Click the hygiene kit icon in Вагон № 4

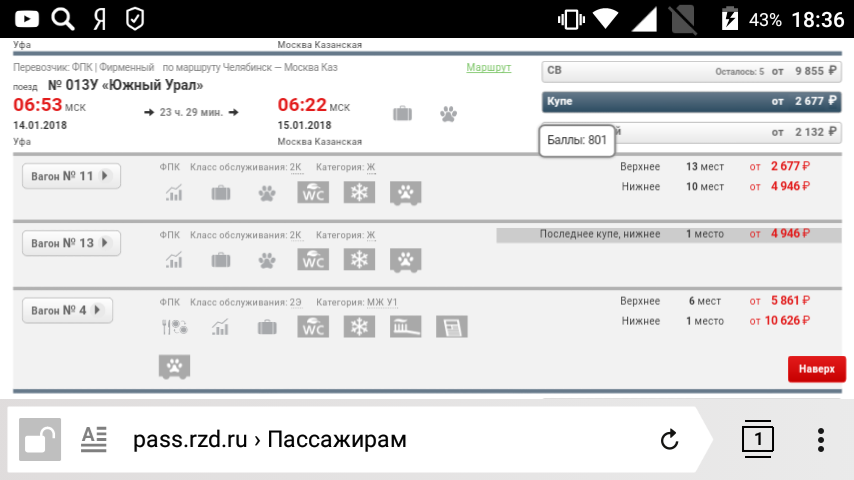405,327
